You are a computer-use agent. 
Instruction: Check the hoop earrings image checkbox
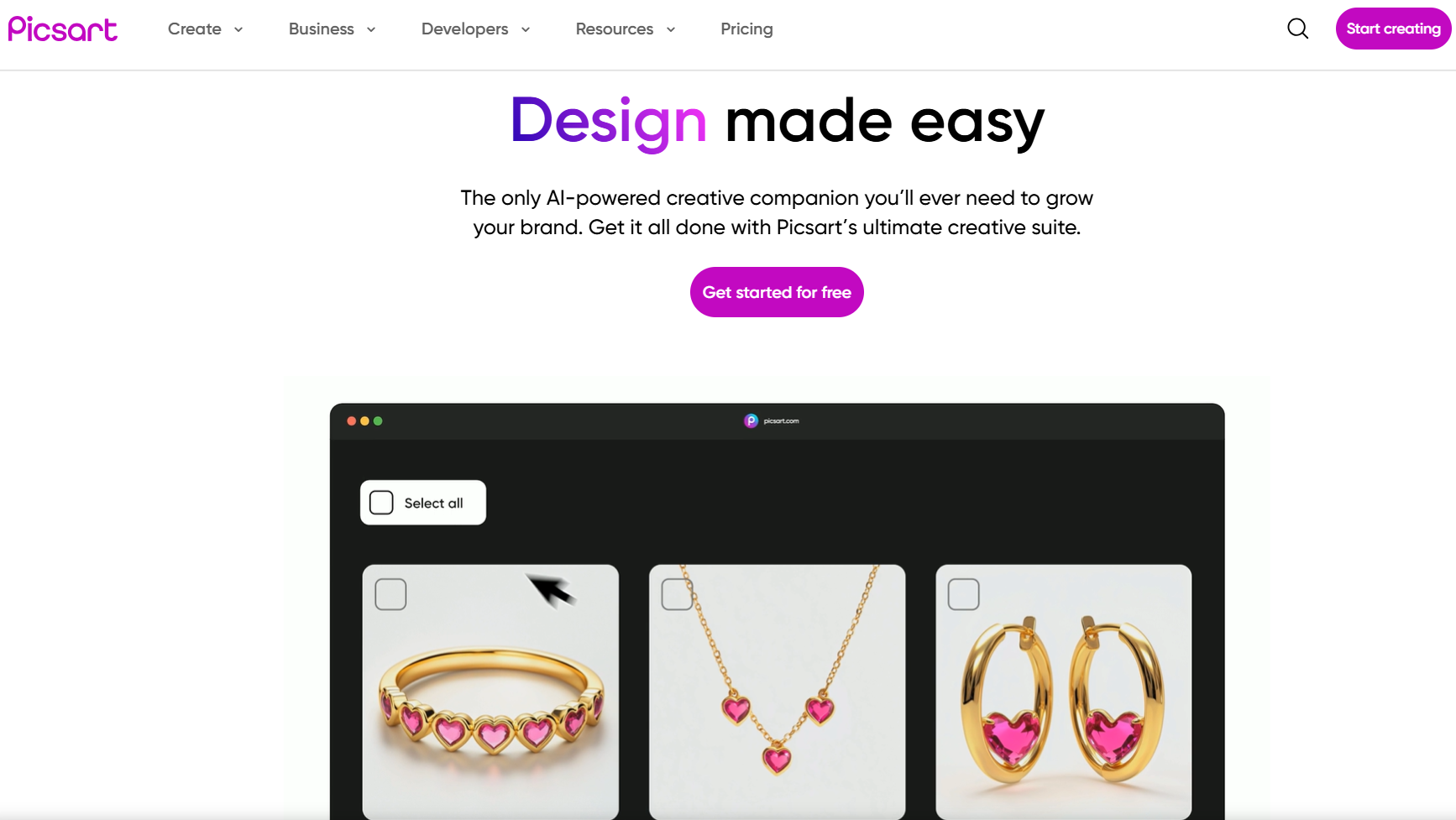[963, 594]
